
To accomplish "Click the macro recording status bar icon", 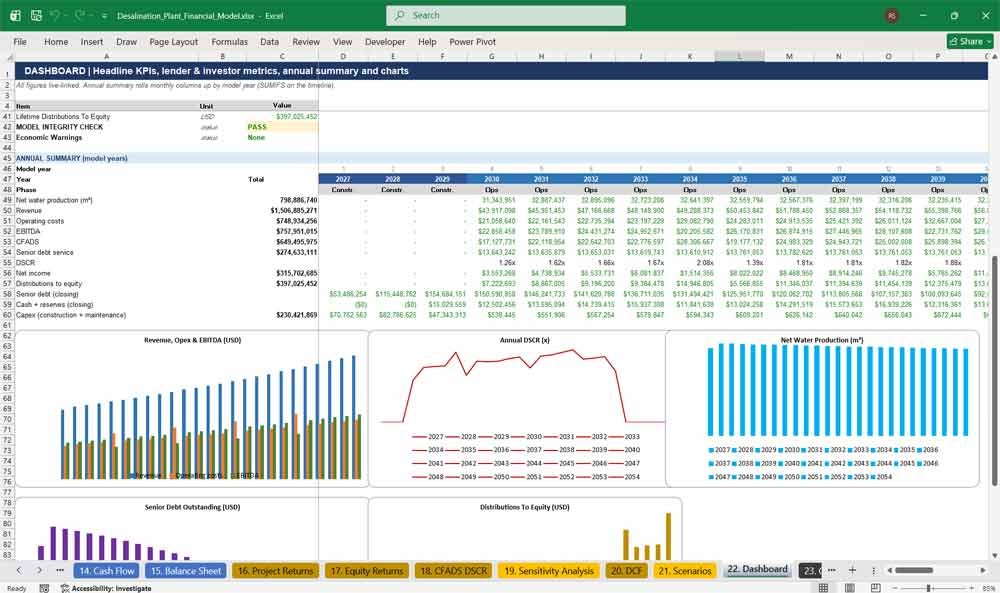I will point(44,588).
